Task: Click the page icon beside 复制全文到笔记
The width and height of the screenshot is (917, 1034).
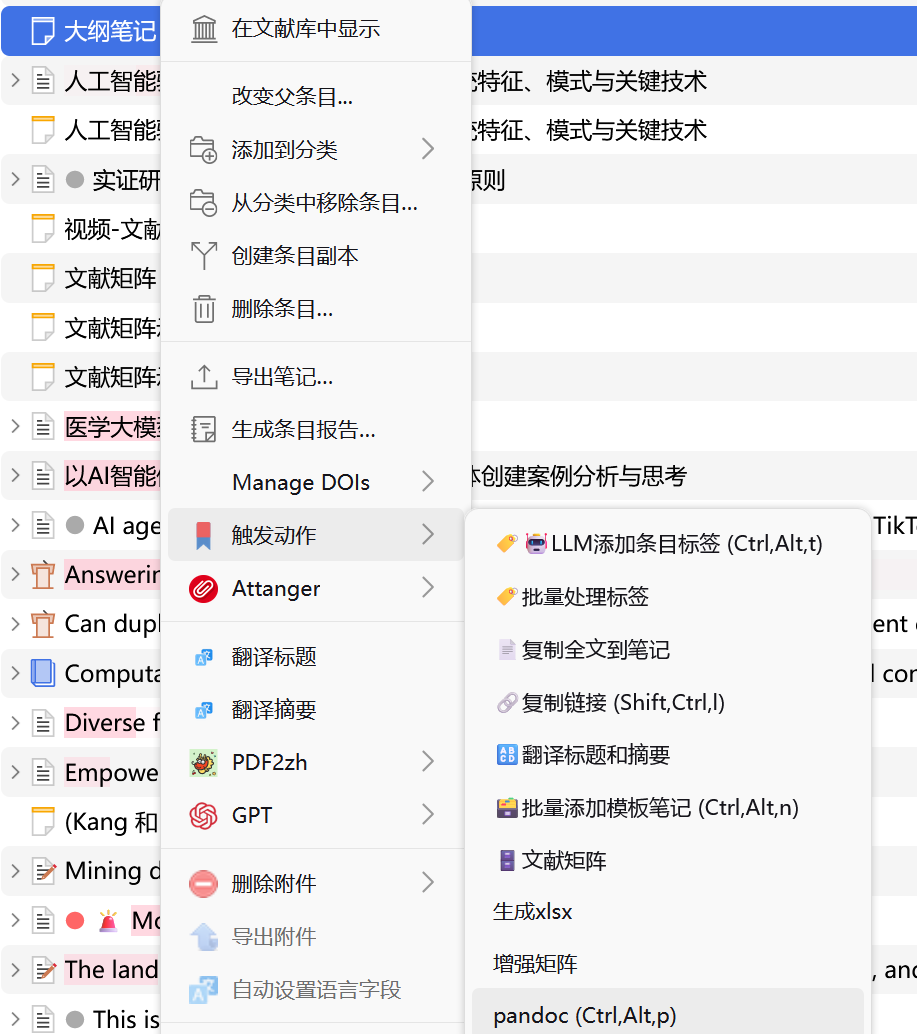Action: (507, 650)
